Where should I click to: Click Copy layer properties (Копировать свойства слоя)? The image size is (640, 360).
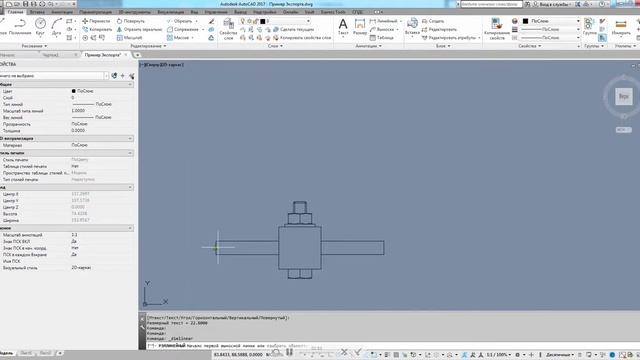tap(302, 38)
